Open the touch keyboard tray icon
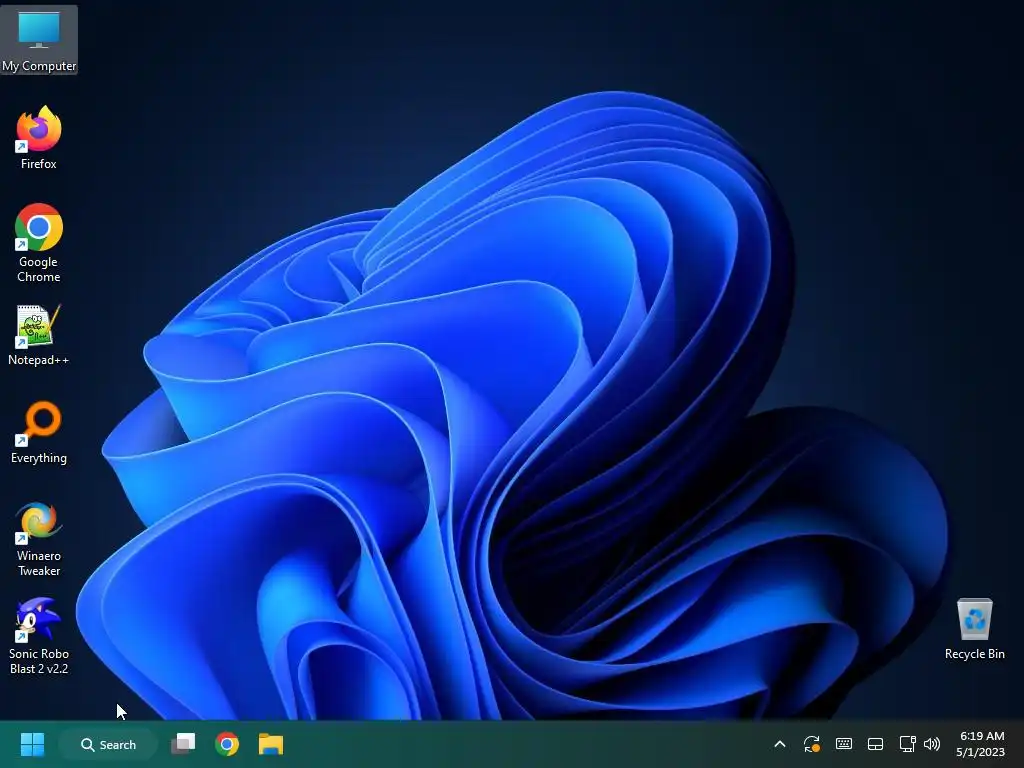1024x768 pixels. pos(844,744)
